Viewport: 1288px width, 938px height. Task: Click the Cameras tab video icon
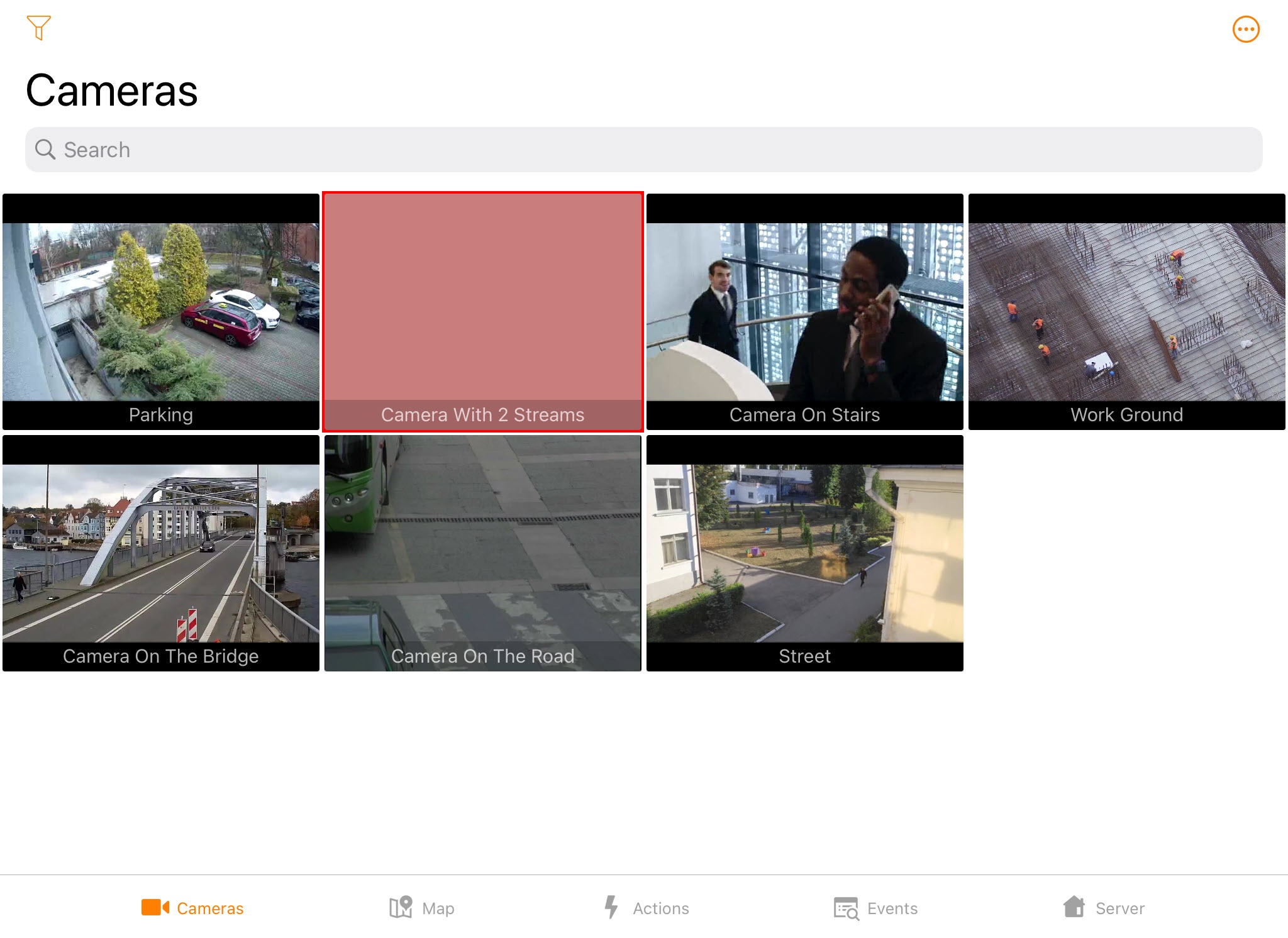(155, 907)
